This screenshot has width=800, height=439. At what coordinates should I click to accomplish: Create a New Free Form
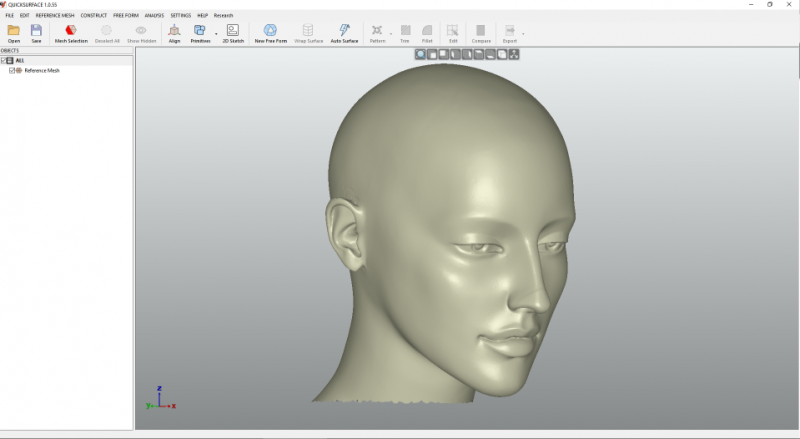pyautogui.click(x=270, y=32)
